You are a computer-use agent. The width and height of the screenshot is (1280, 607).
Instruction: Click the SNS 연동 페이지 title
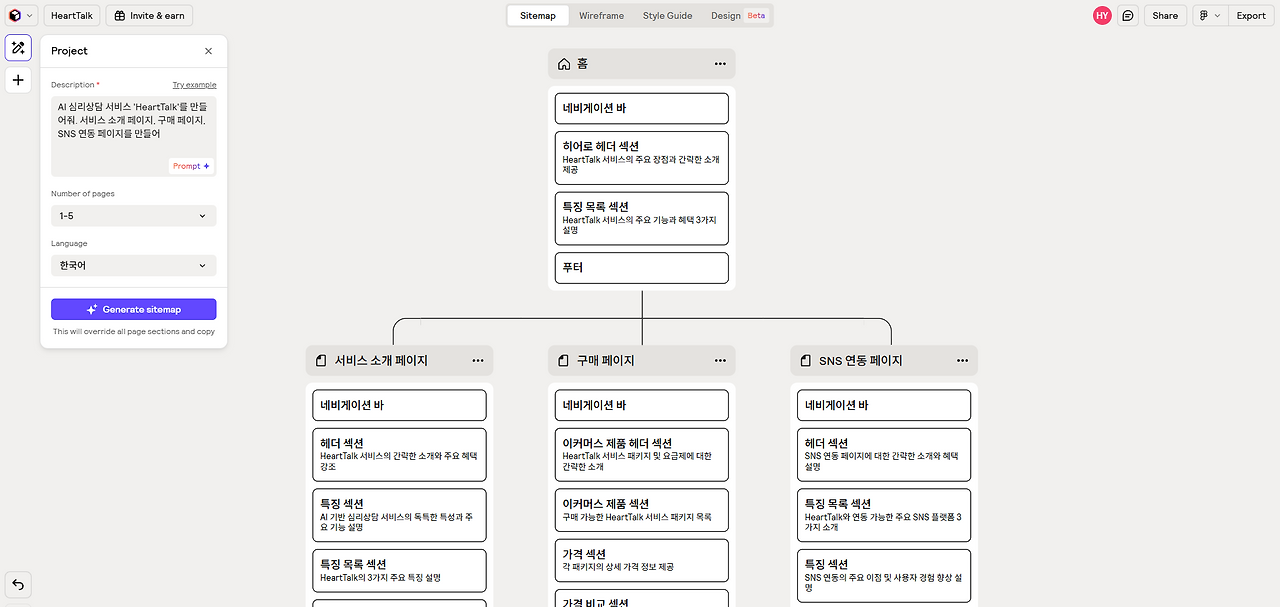(861, 361)
